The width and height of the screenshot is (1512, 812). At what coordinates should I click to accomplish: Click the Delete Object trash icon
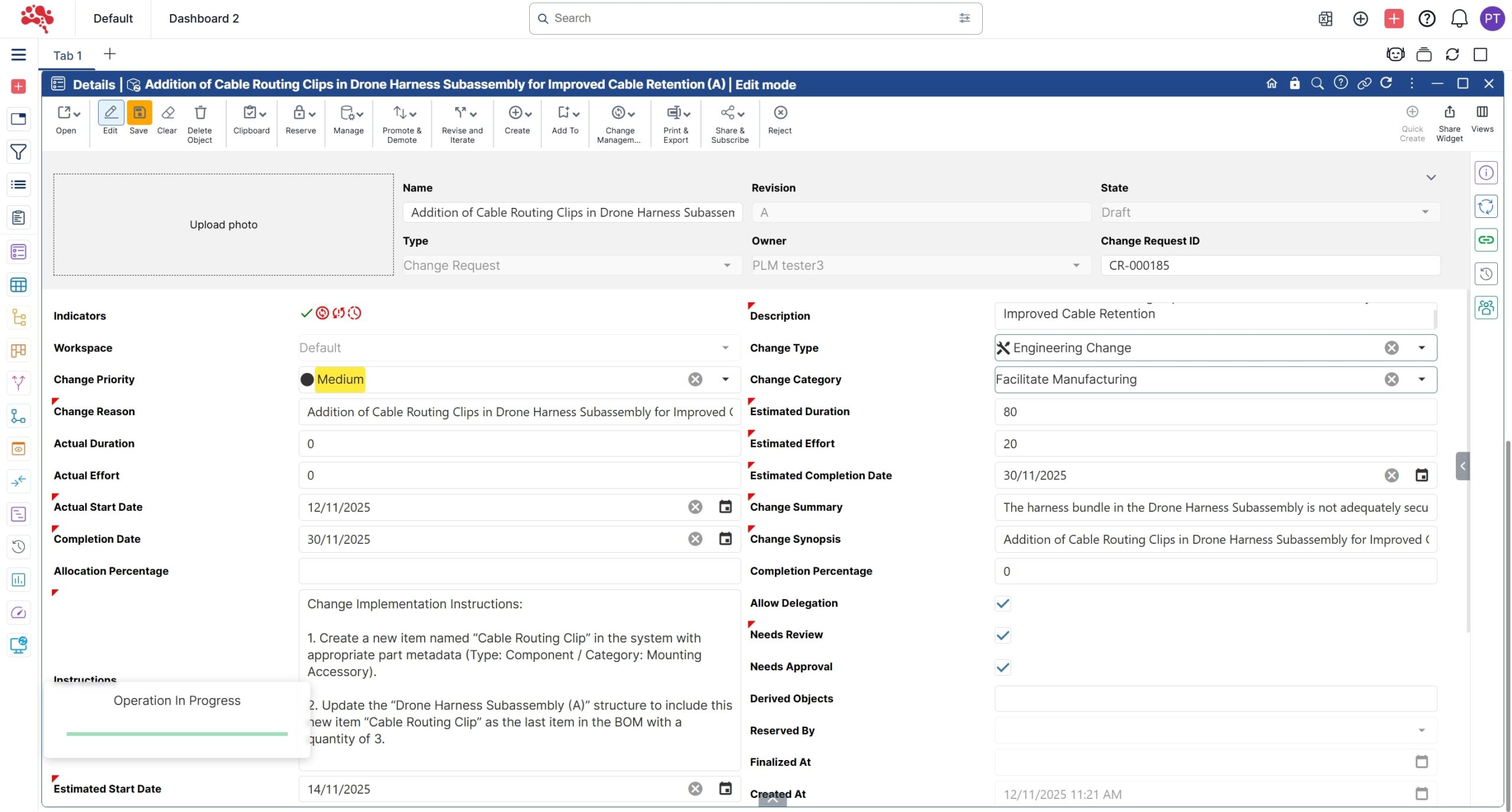coord(200,113)
